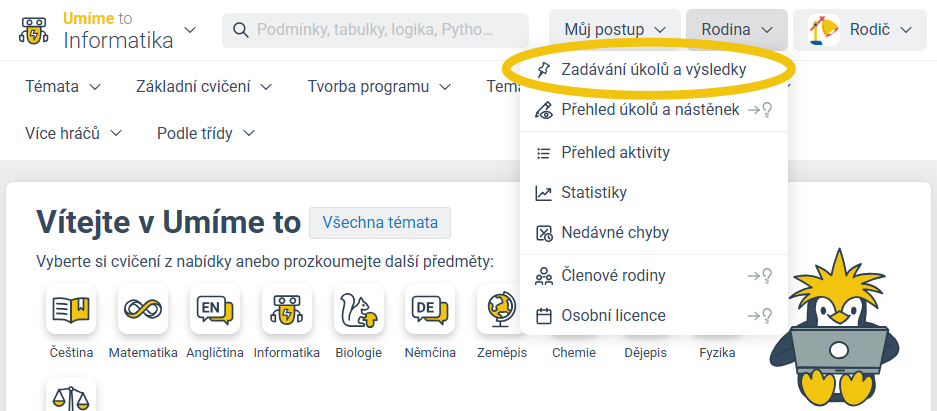Open the Matematika subject icon
This screenshot has width=937, height=411.
(143, 310)
